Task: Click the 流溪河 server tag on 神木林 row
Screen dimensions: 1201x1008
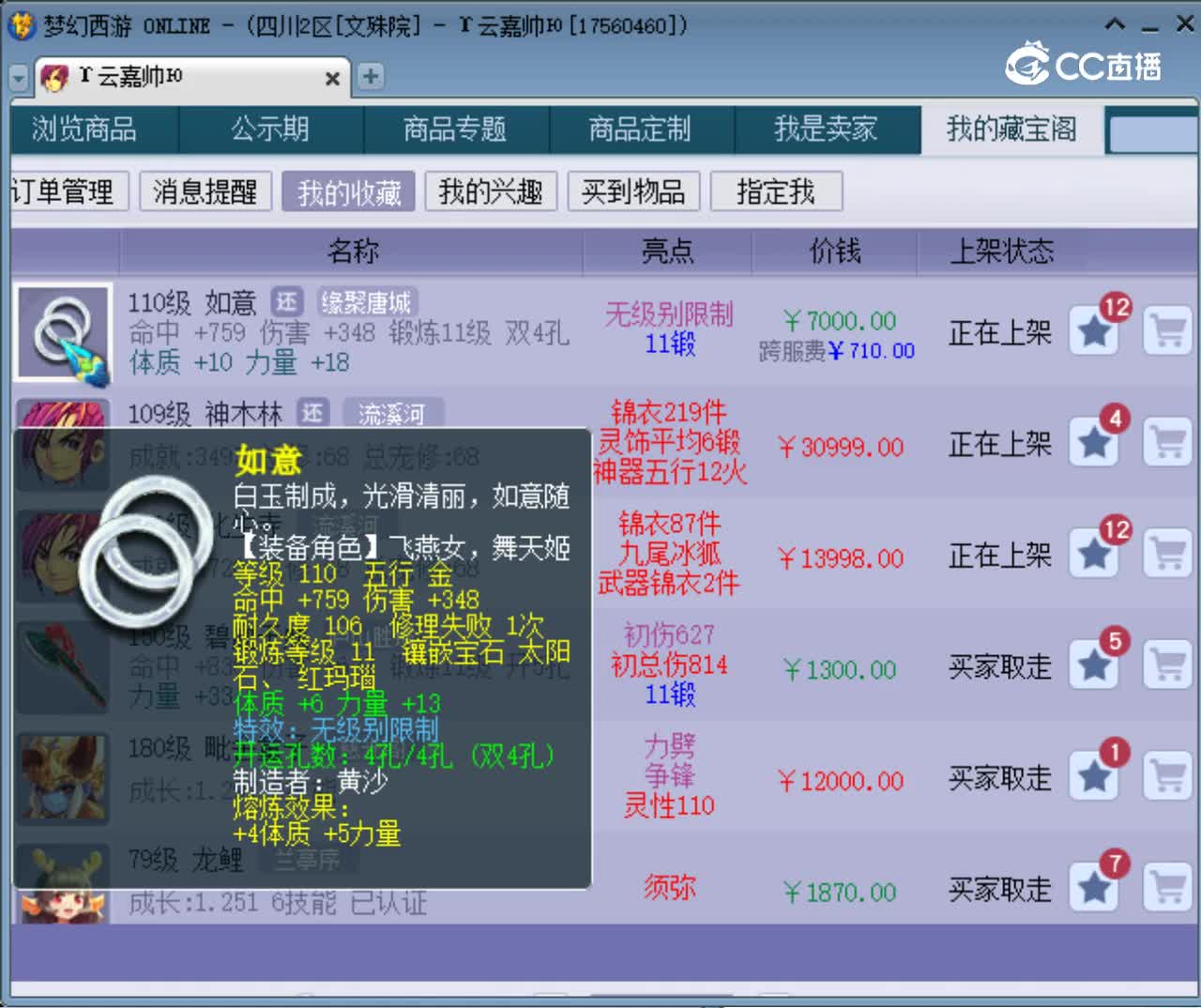Action: pyautogui.click(x=391, y=414)
